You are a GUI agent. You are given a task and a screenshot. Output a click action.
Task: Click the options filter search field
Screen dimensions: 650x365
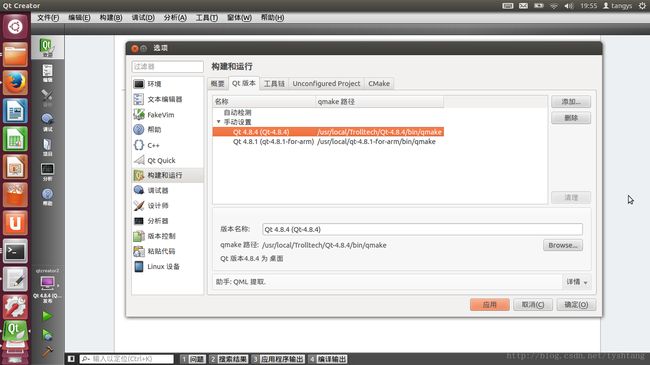(x=167, y=66)
